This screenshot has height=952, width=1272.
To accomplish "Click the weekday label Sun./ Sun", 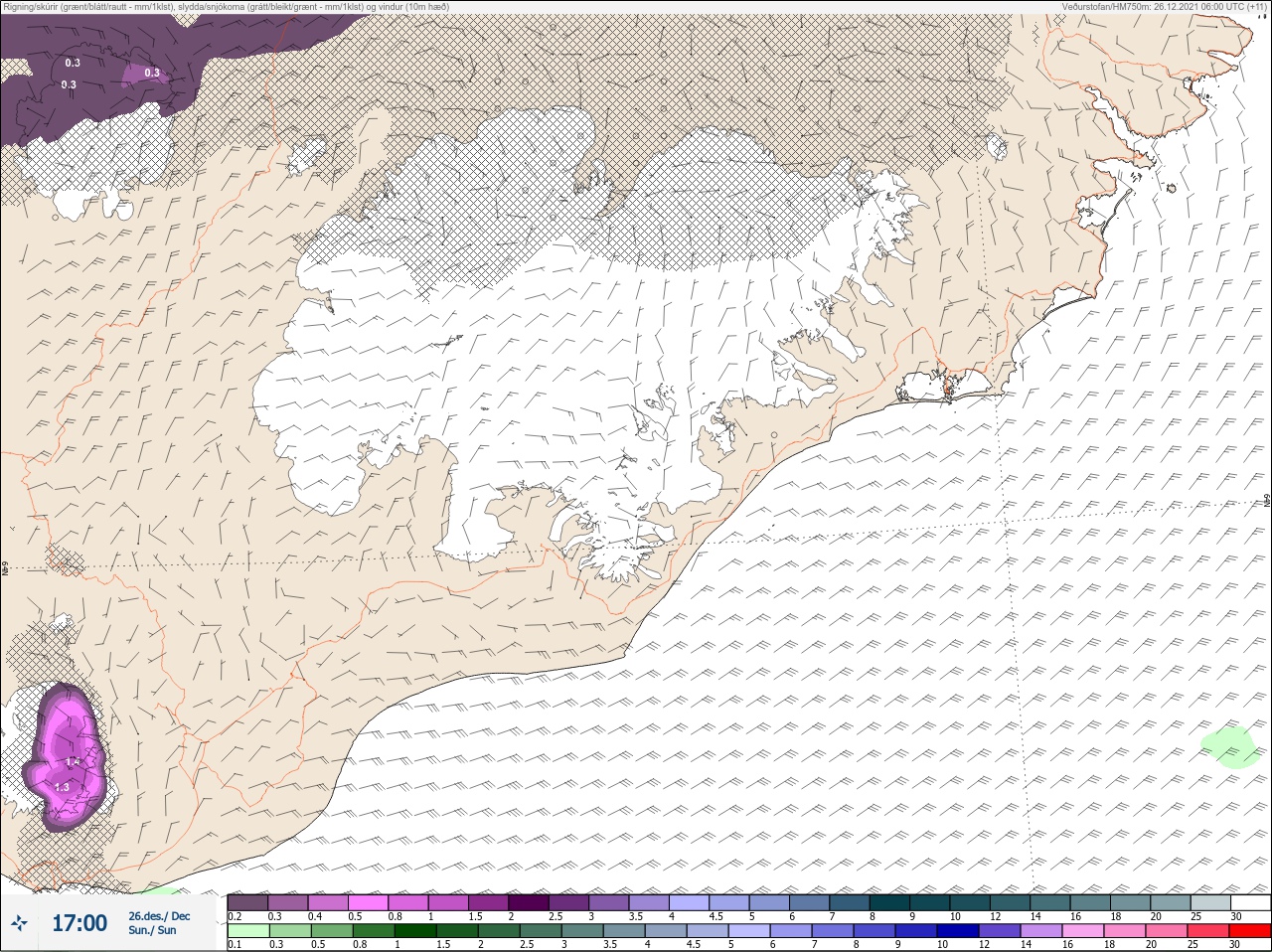I will [x=152, y=931].
